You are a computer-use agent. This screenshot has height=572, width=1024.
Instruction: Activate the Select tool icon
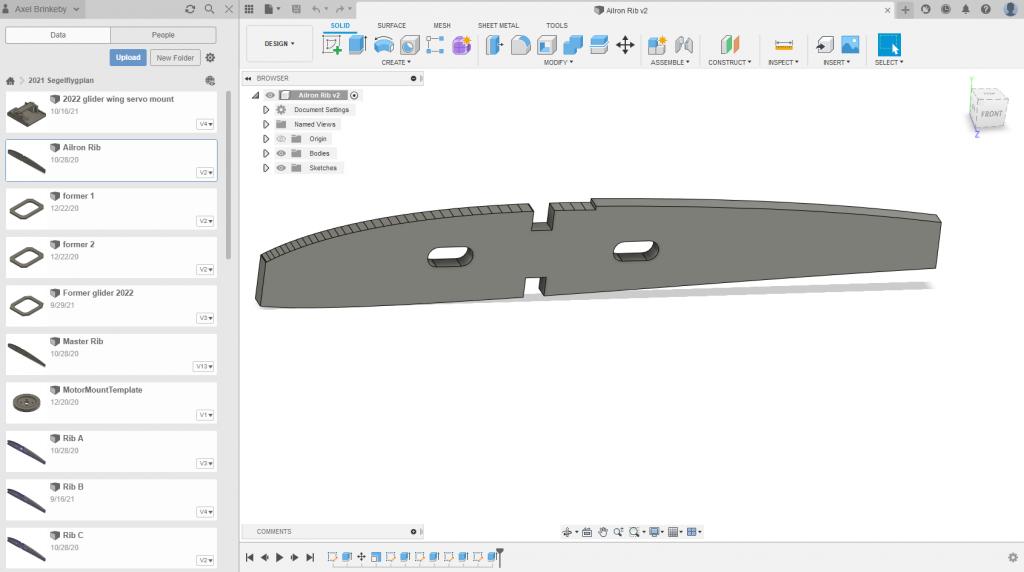point(888,45)
